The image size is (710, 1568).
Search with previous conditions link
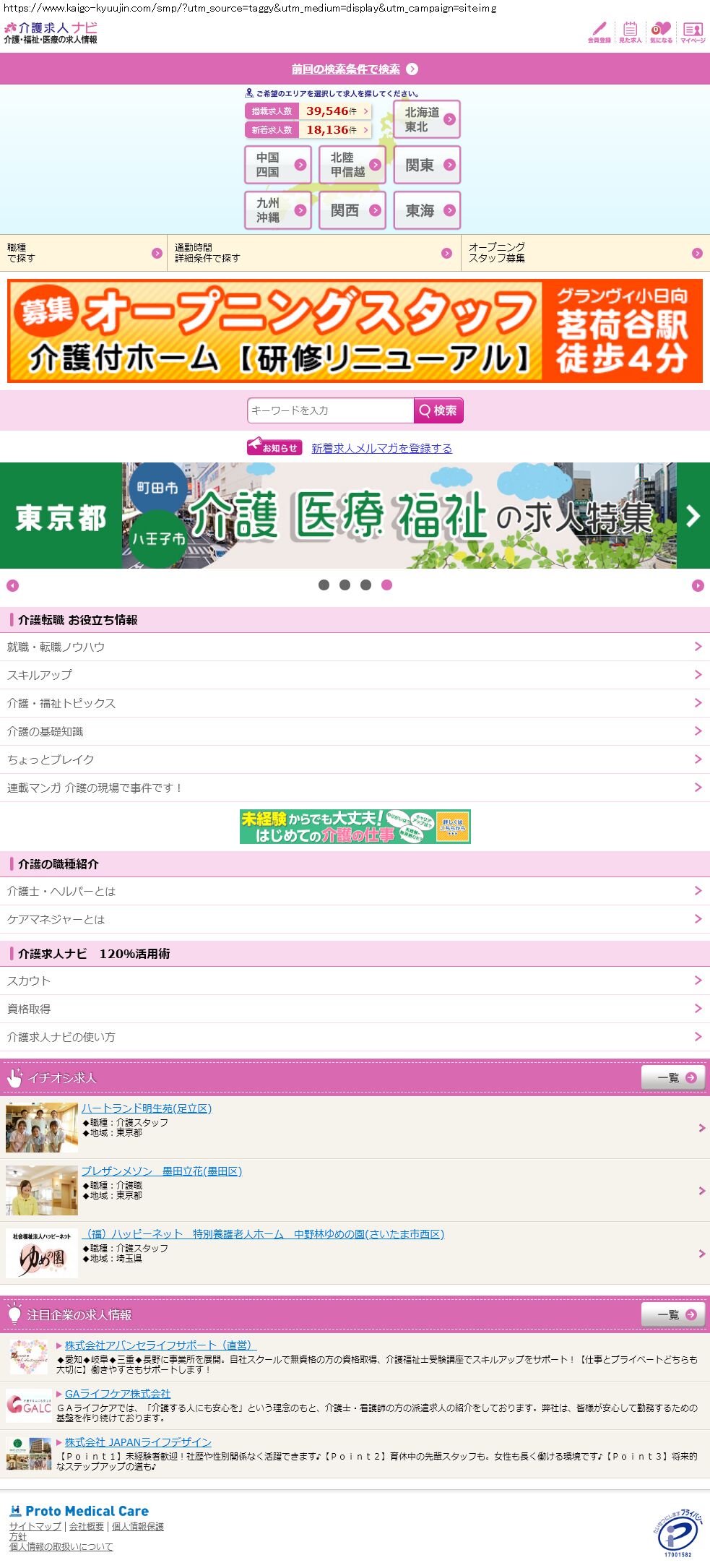(x=345, y=69)
